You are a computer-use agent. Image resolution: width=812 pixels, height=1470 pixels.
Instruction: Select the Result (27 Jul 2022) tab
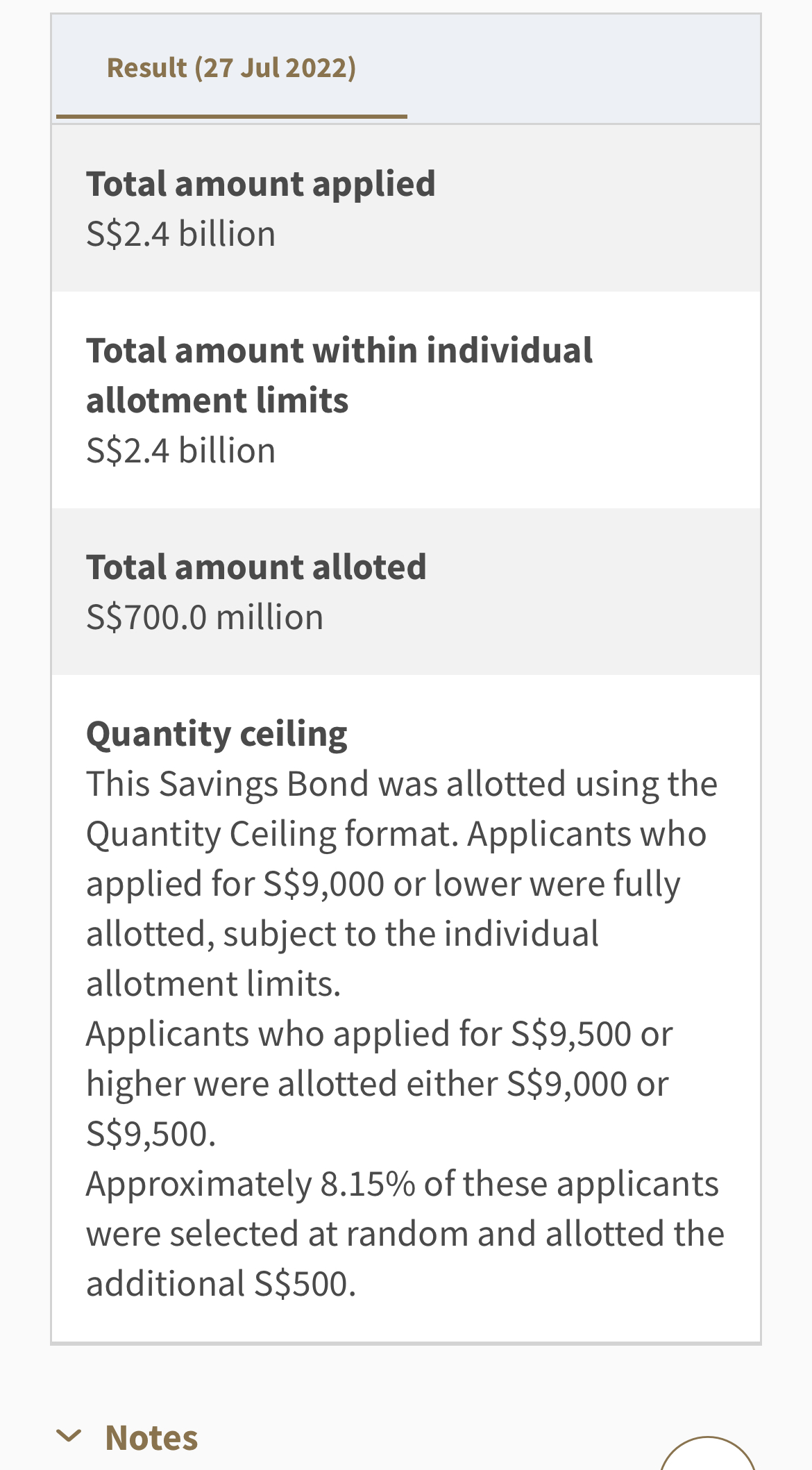(231, 68)
